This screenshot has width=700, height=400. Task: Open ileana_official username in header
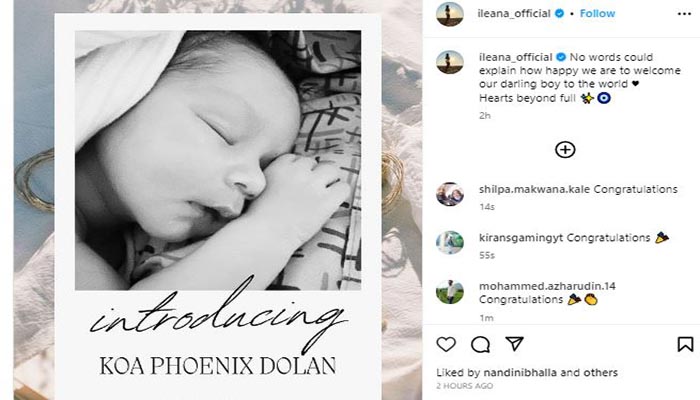[514, 13]
